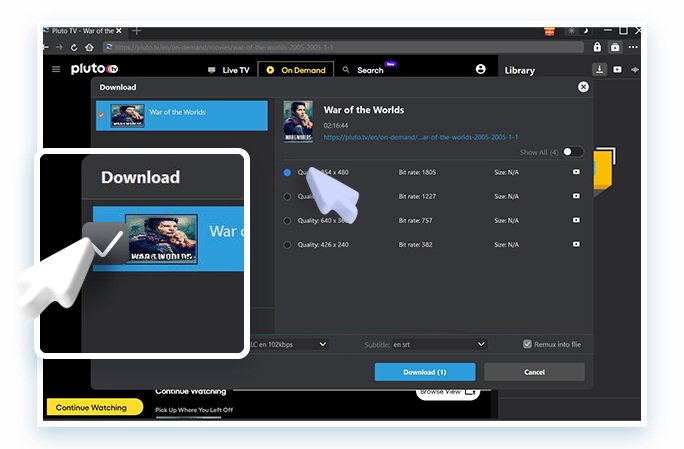684x449 pixels.
Task: Open the Subtitle dropdown showing en srt
Action: point(439,344)
